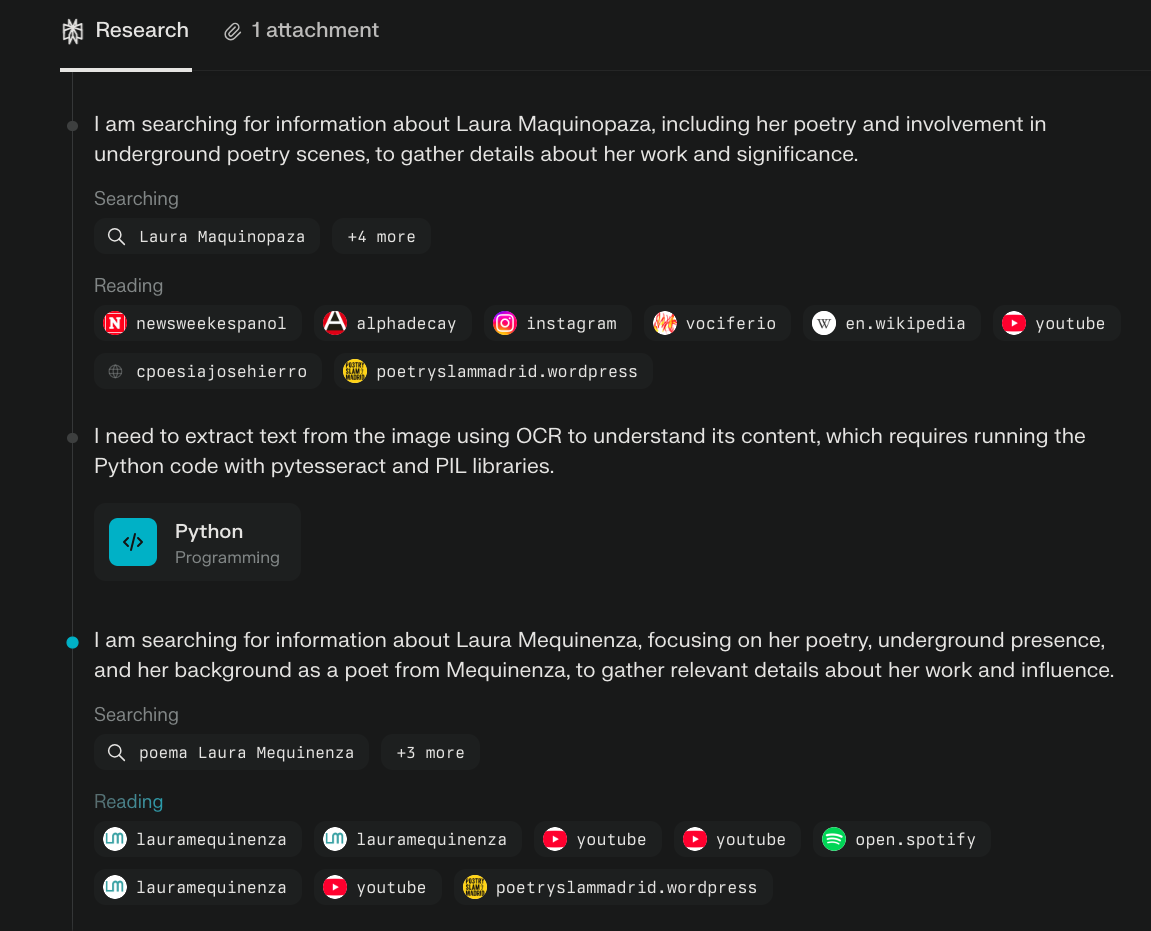Image resolution: width=1151 pixels, height=931 pixels.
Task: Click the paperclip attachment icon
Action: [x=233, y=32]
